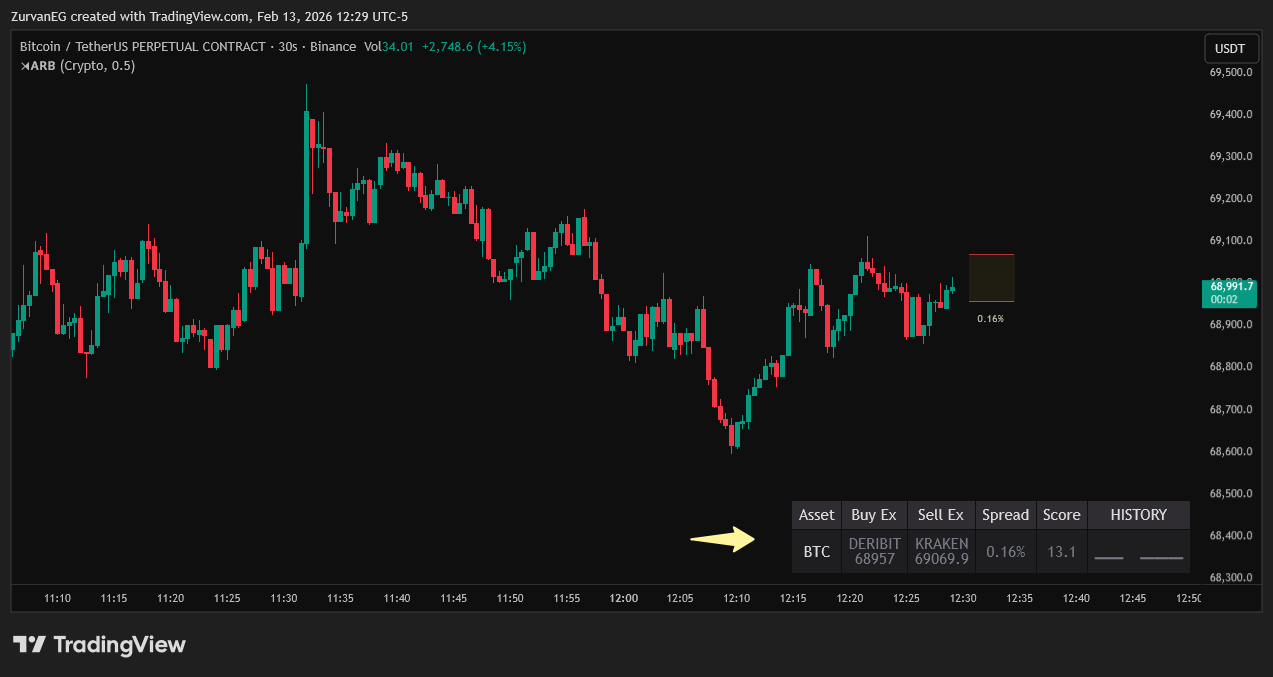Click the 69,500.0 price axis label
This screenshot has height=677, width=1273.
1231,72
